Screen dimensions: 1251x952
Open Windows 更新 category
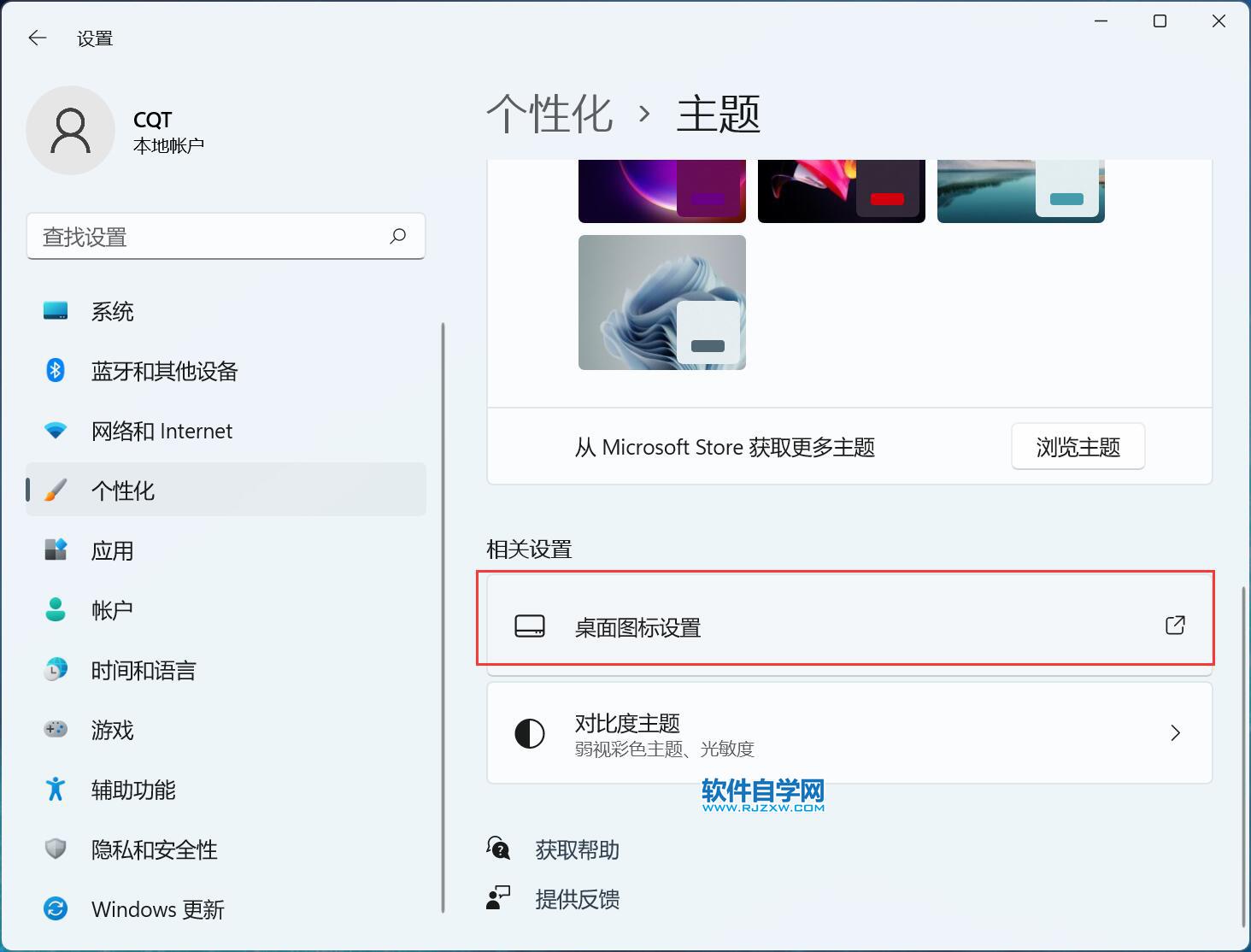click(226, 909)
